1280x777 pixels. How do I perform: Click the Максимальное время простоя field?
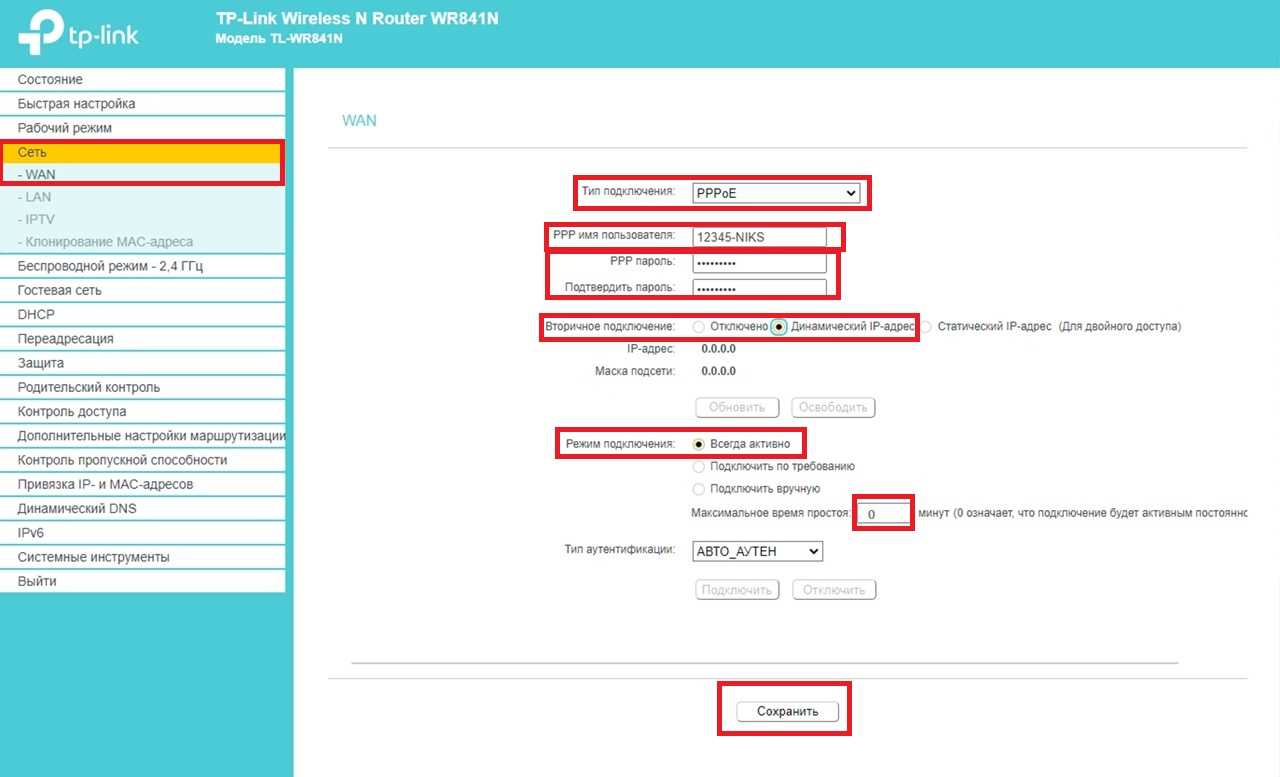(x=882, y=514)
